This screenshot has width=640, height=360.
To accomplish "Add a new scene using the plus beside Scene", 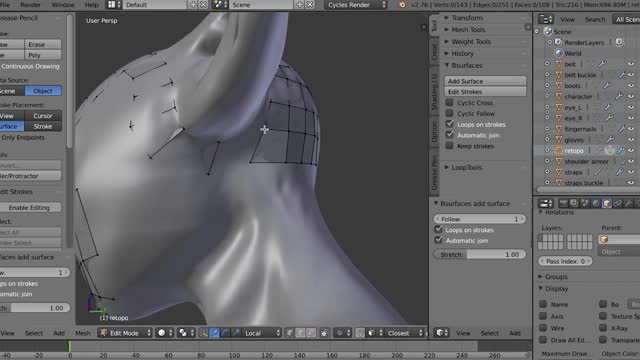I will tap(300, 5).
